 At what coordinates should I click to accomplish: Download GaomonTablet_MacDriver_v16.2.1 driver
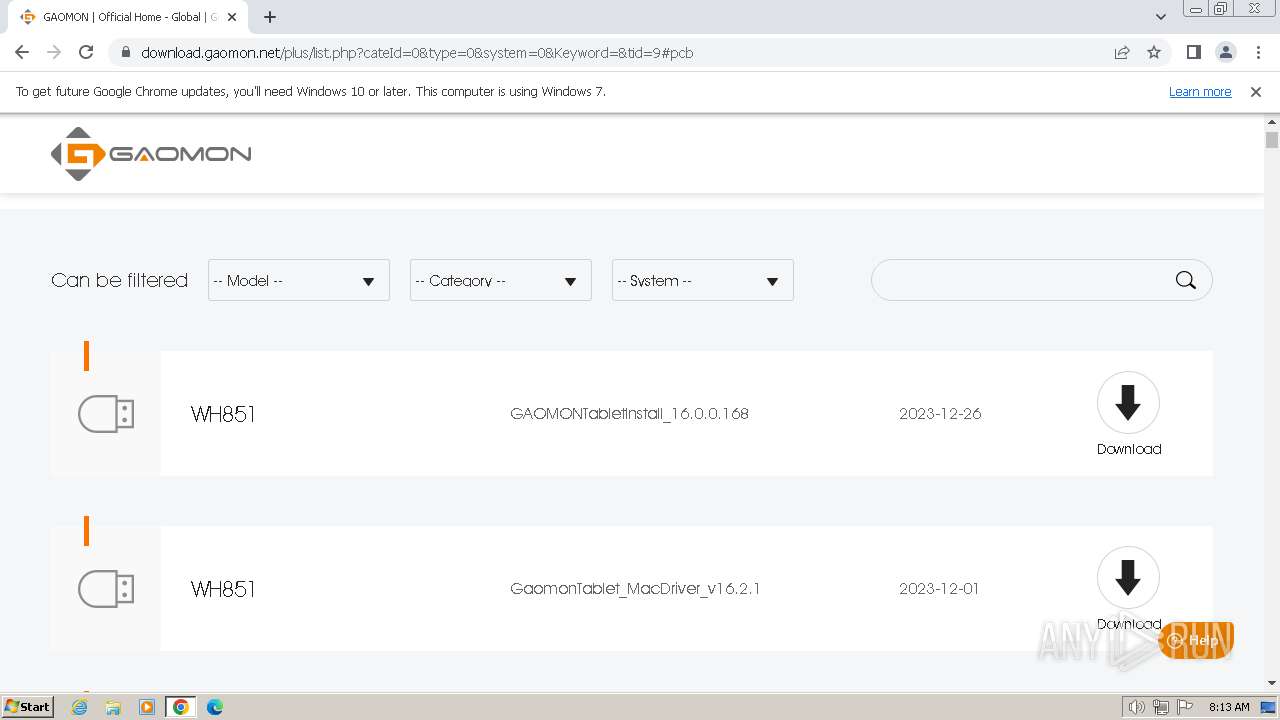pos(1128,589)
